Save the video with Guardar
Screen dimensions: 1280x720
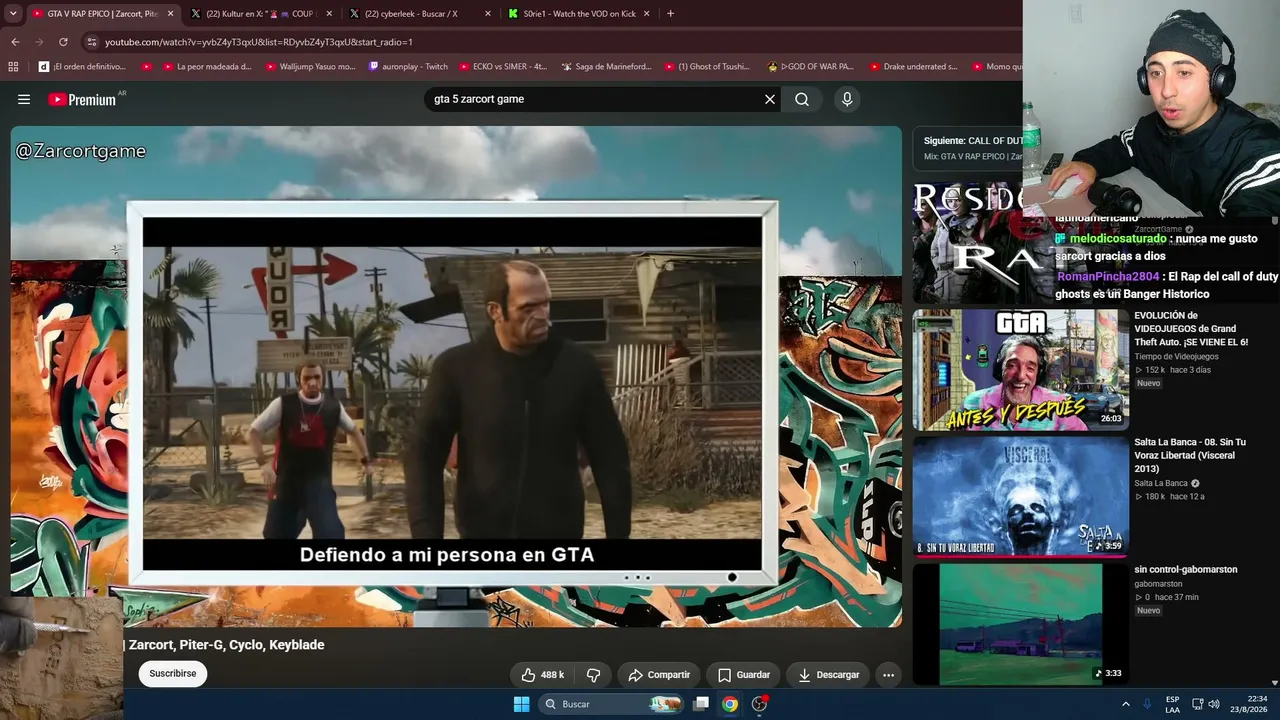coord(744,675)
